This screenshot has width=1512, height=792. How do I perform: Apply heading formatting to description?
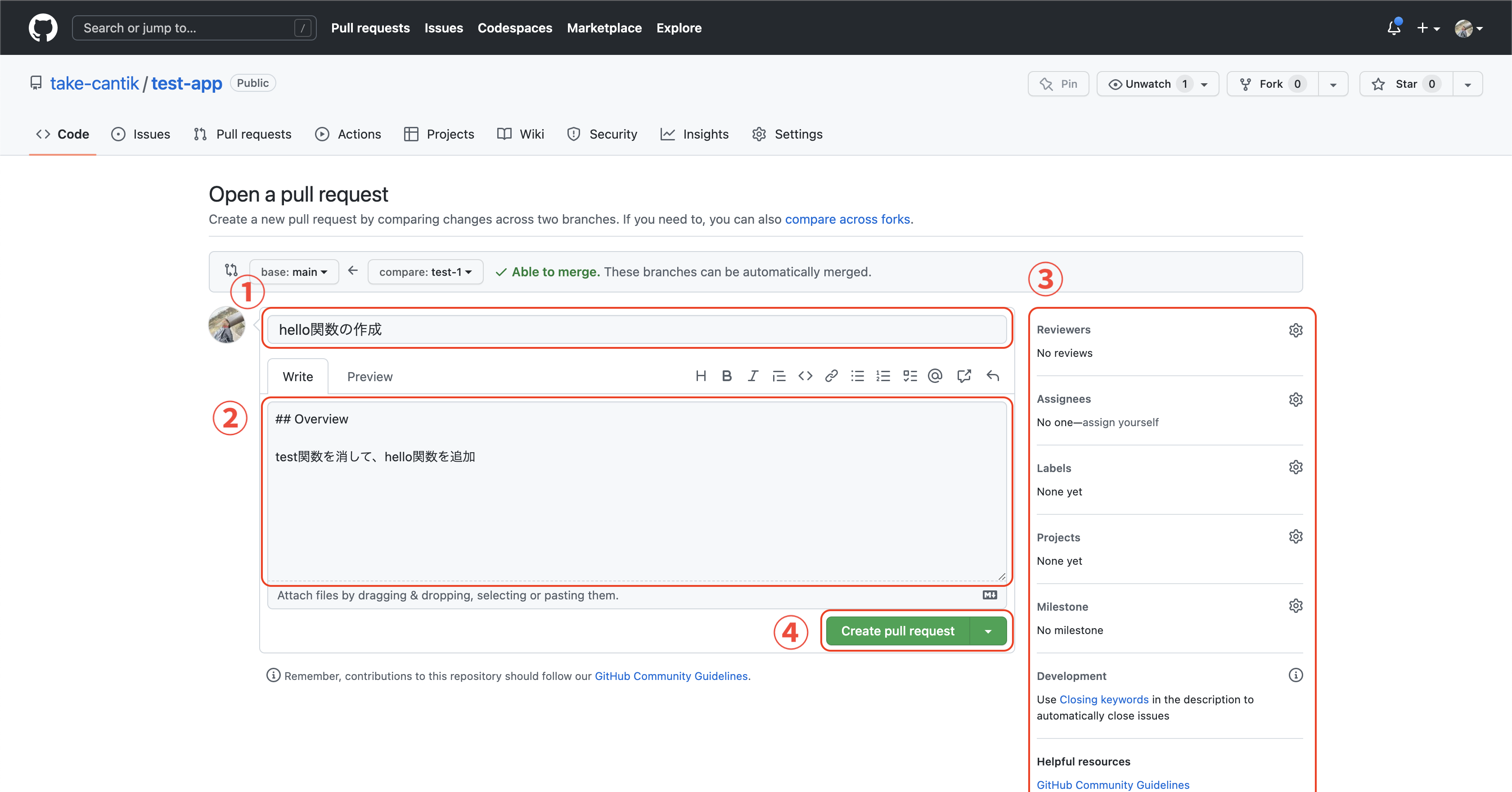tap(701, 376)
